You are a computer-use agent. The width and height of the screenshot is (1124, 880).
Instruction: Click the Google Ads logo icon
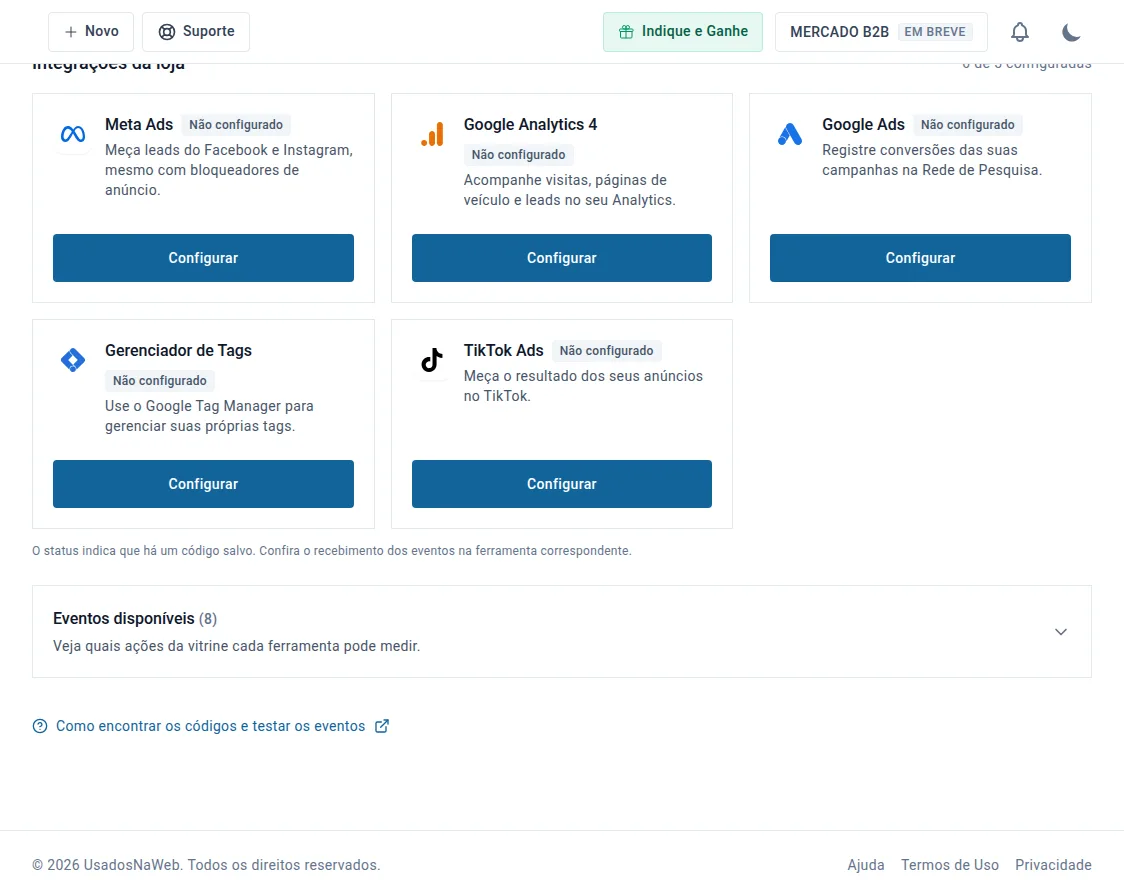point(790,134)
